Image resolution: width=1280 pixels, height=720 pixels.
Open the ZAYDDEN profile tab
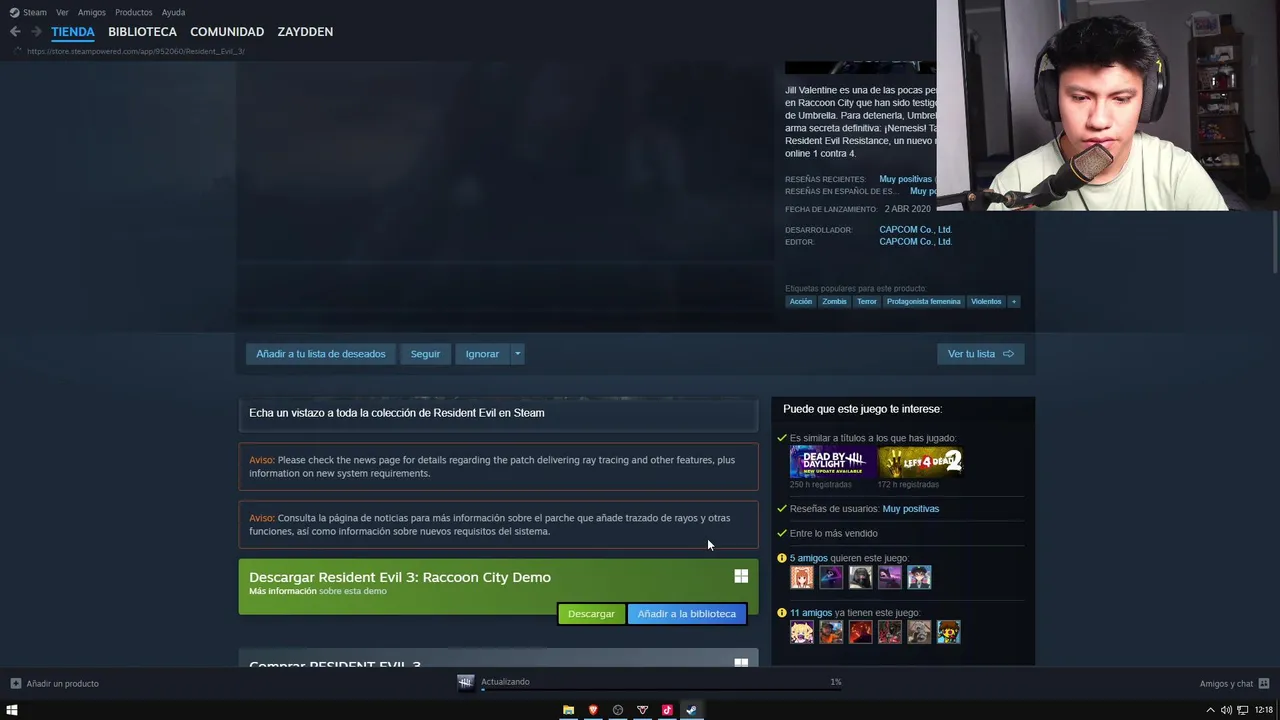[x=305, y=32]
